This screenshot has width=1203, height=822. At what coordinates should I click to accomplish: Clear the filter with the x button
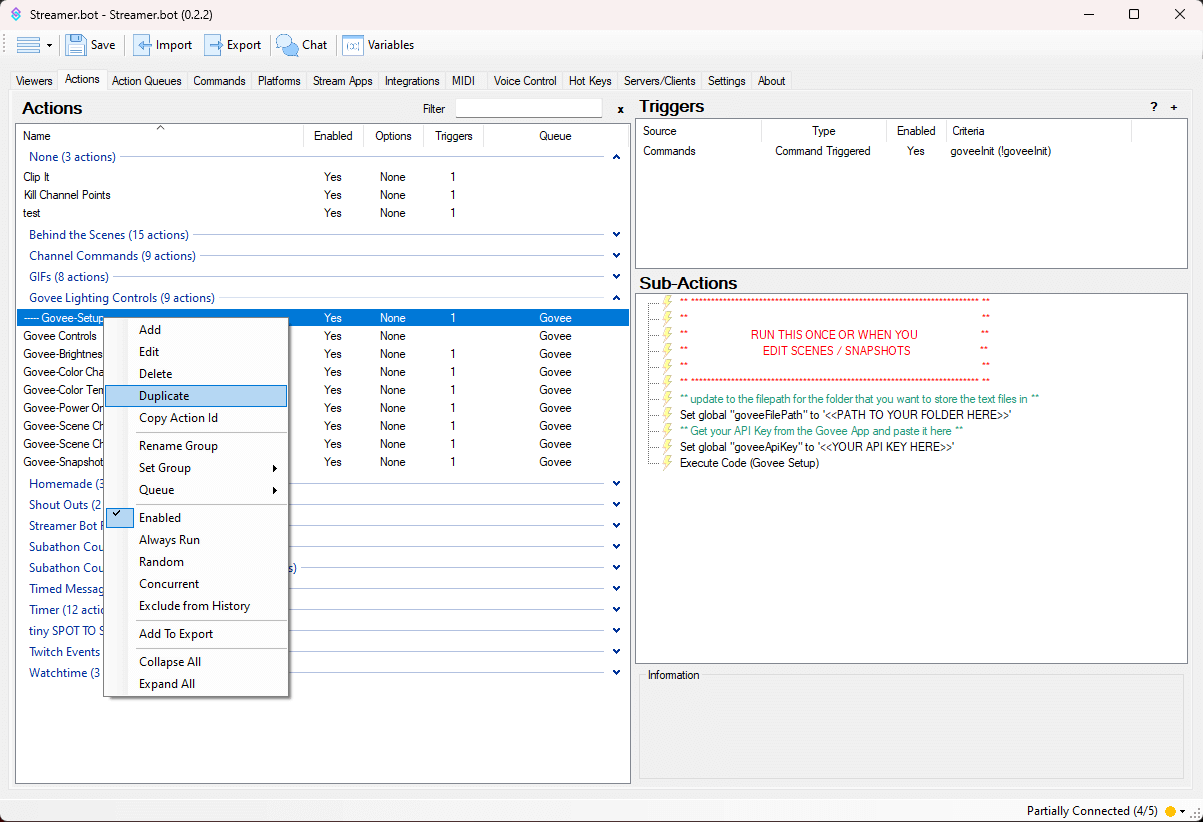tap(620, 109)
